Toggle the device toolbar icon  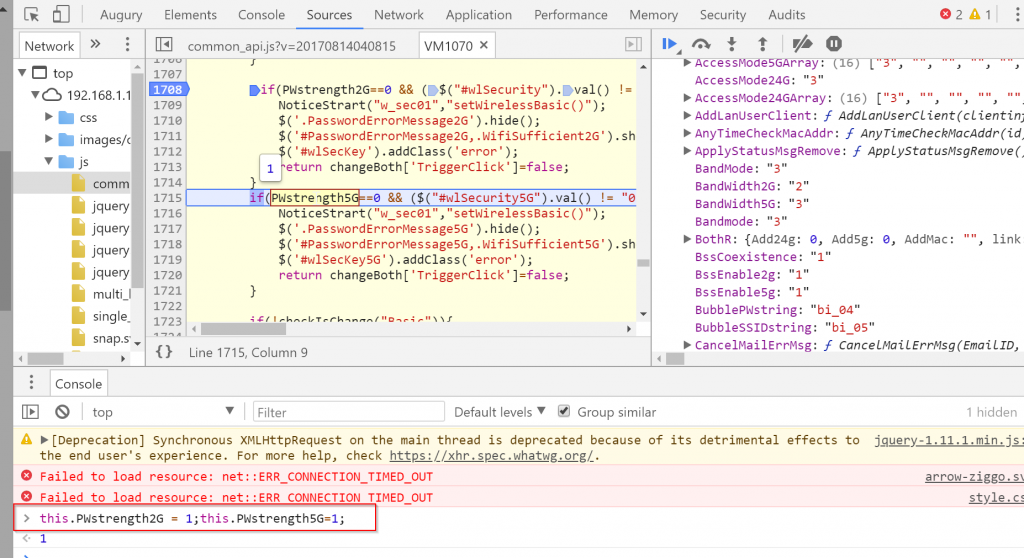point(61,14)
